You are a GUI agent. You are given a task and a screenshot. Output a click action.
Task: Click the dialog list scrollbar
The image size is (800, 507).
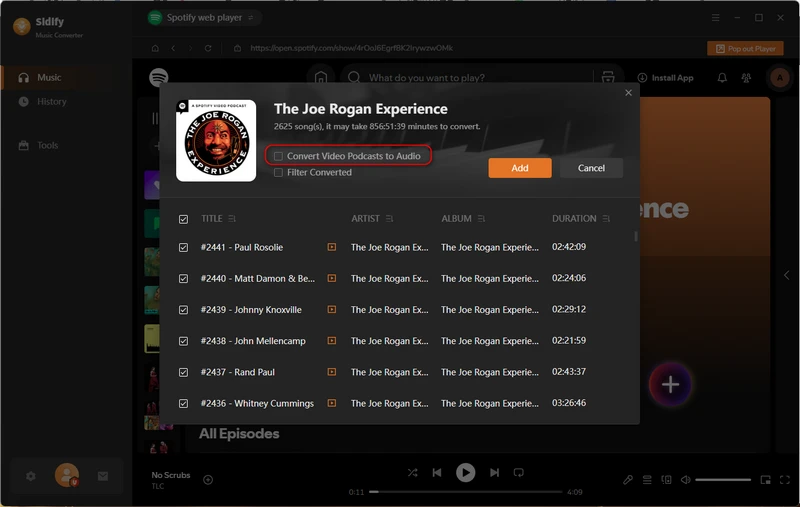pyautogui.click(x=636, y=236)
